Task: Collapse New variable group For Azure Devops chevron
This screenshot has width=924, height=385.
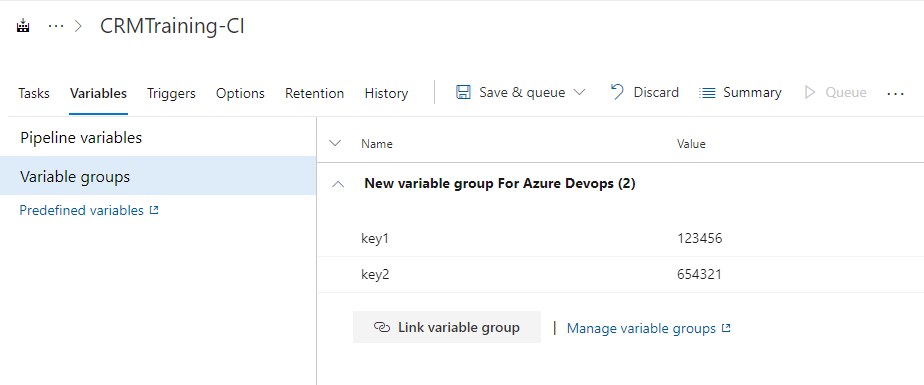Action: [x=338, y=184]
